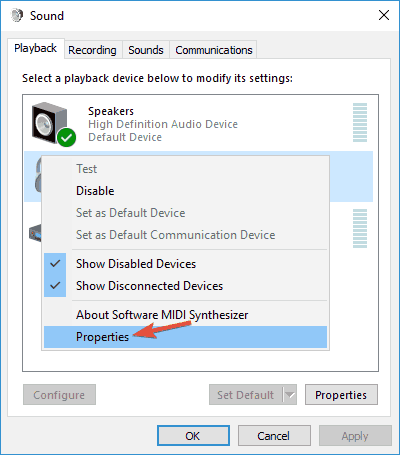Click the Sound dialog title bar icon
The height and width of the screenshot is (455, 400).
click(x=17, y=15)
